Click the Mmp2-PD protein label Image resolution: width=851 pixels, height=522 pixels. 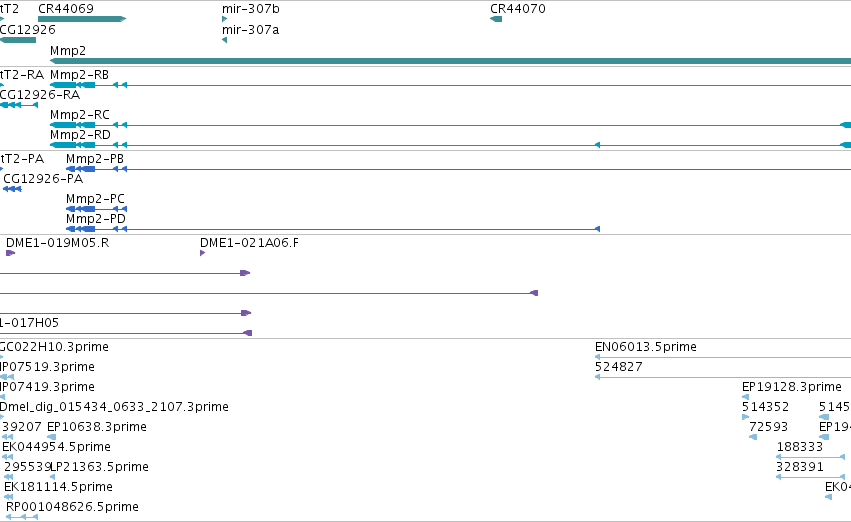(x=96, y=219)
